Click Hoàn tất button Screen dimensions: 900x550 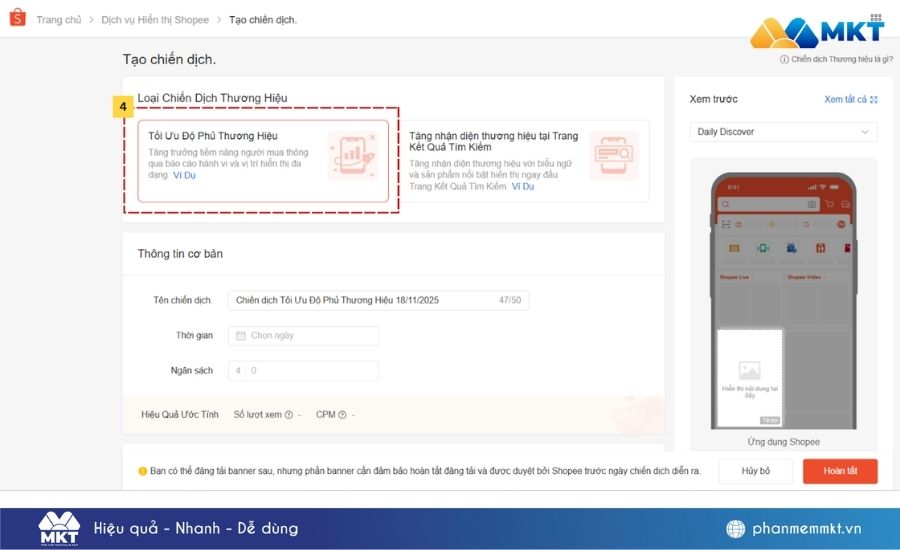(x=840, y=471)
